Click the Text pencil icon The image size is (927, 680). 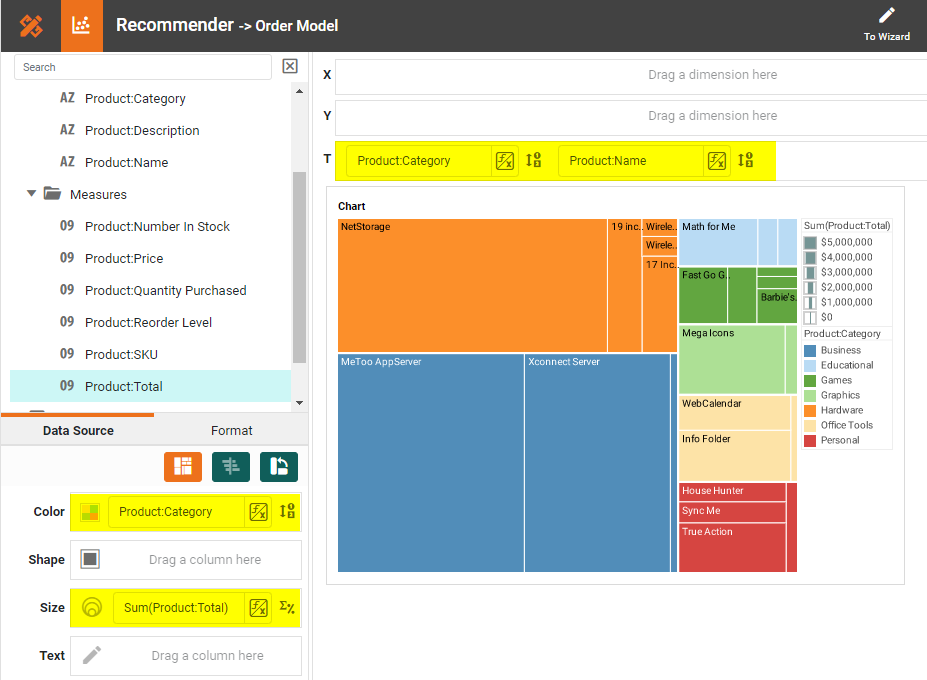click(x=92, y=655)
